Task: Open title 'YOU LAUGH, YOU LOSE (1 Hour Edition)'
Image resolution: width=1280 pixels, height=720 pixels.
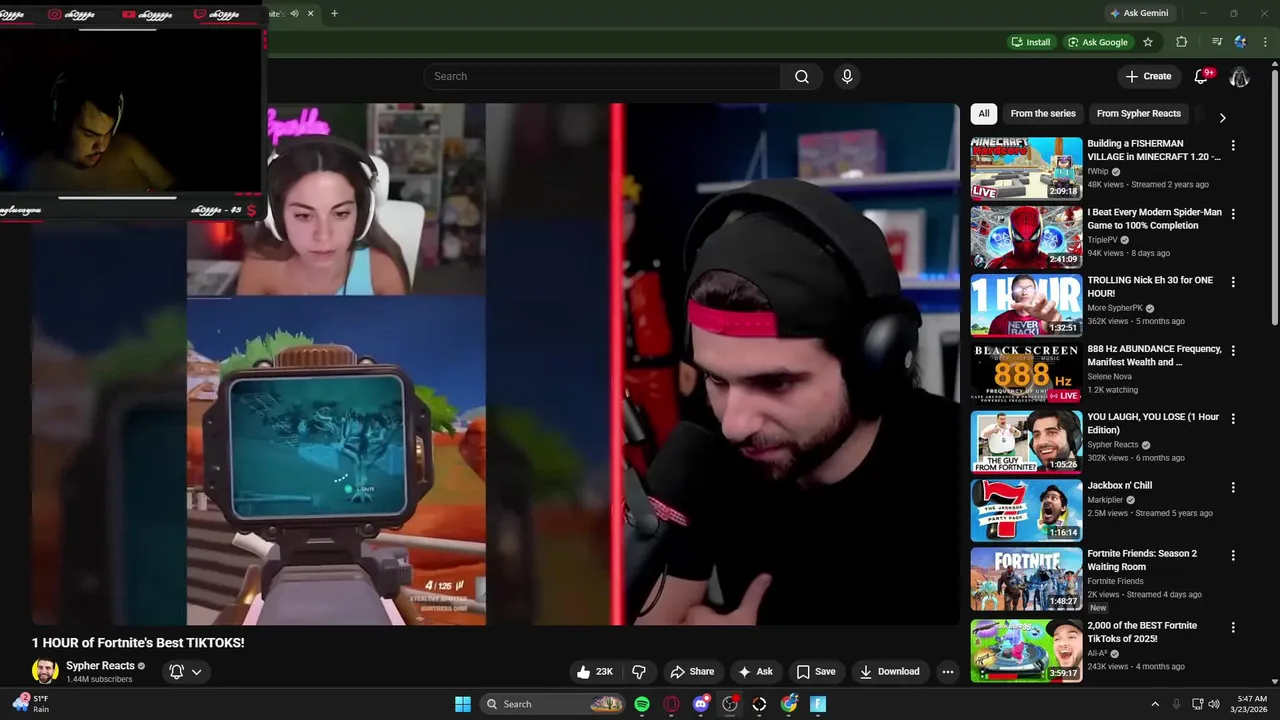Action: pyautogui.click(x=1153, y=423)
